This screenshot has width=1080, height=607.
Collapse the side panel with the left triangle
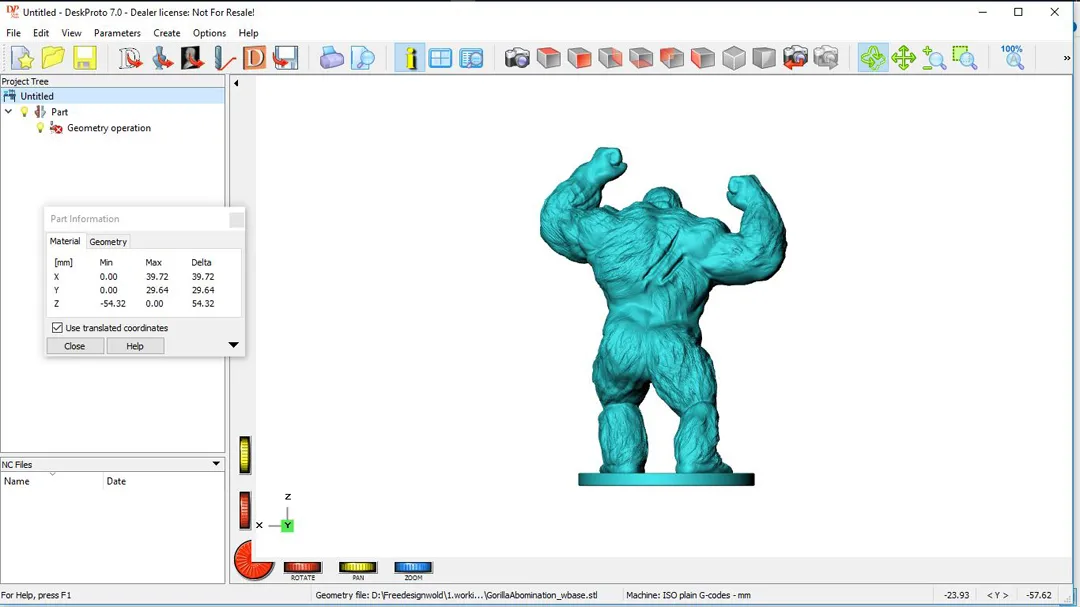coord(236,83)
